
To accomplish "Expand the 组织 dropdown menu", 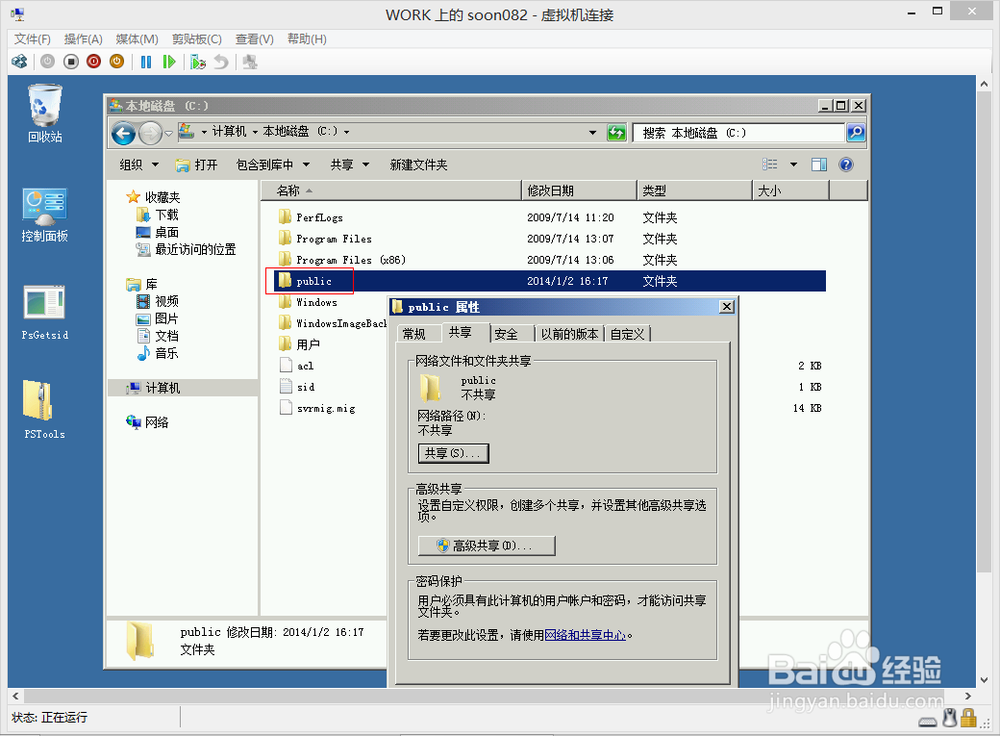I will 155,165.
